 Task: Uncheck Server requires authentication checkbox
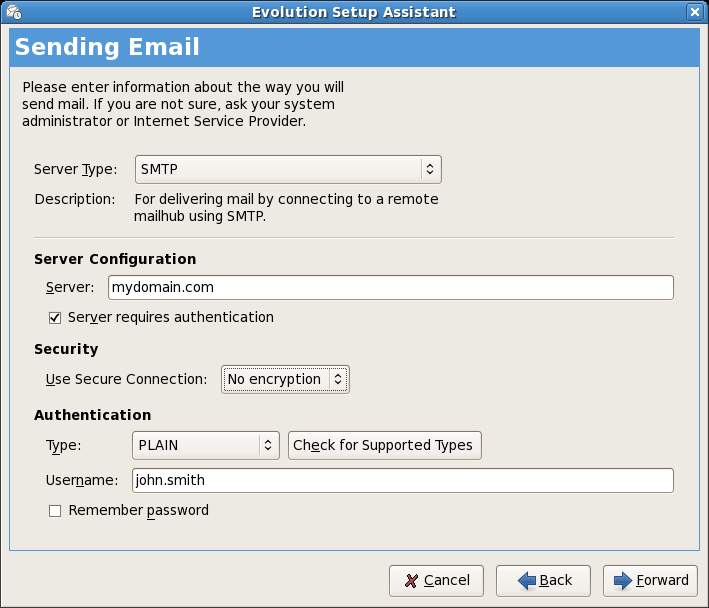(56, 317)
